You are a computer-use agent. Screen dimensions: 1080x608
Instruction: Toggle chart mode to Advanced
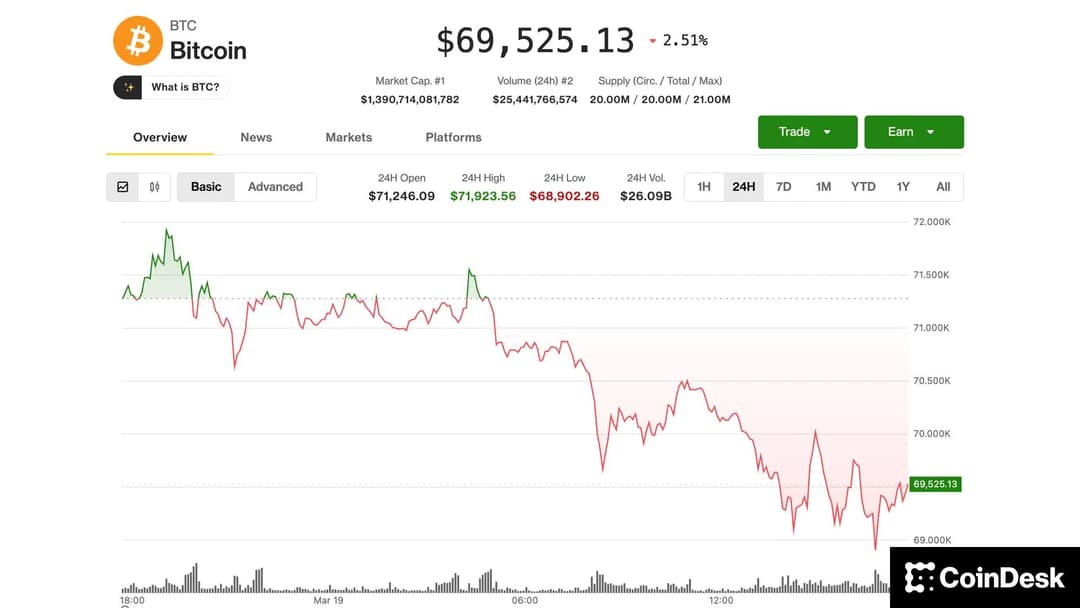click(275, 187)
